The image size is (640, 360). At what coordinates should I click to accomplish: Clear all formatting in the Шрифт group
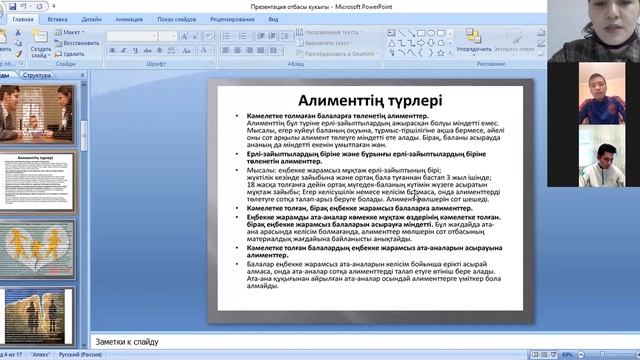click(209, 36)
